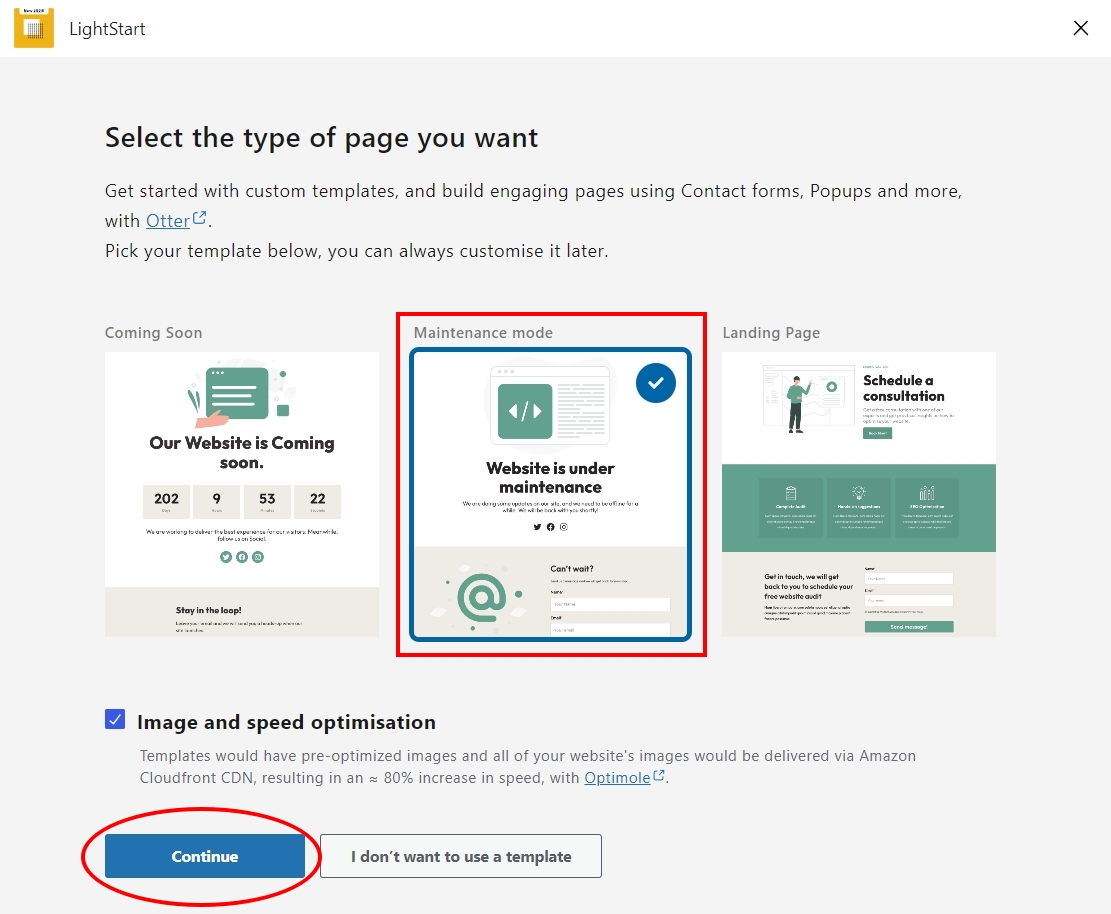Viewport: 1111px width, 914px height.
Task: Open the Otter link
Action: [x=167, y=220]
